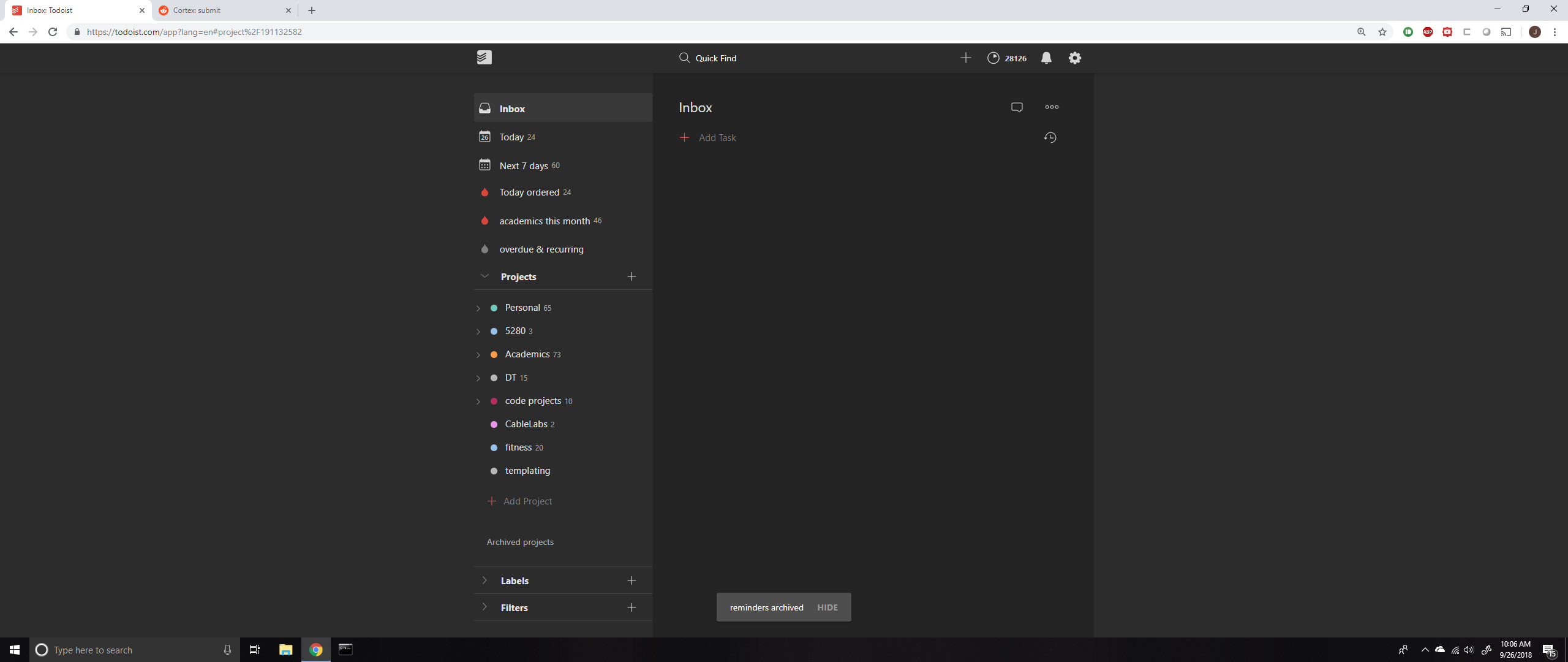
Task: Hide the reminders archived notification
Action: [827, 607]
